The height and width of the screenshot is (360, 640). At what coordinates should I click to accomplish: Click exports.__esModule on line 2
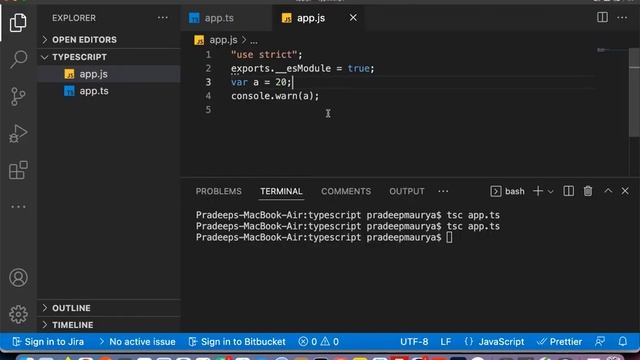281,69
